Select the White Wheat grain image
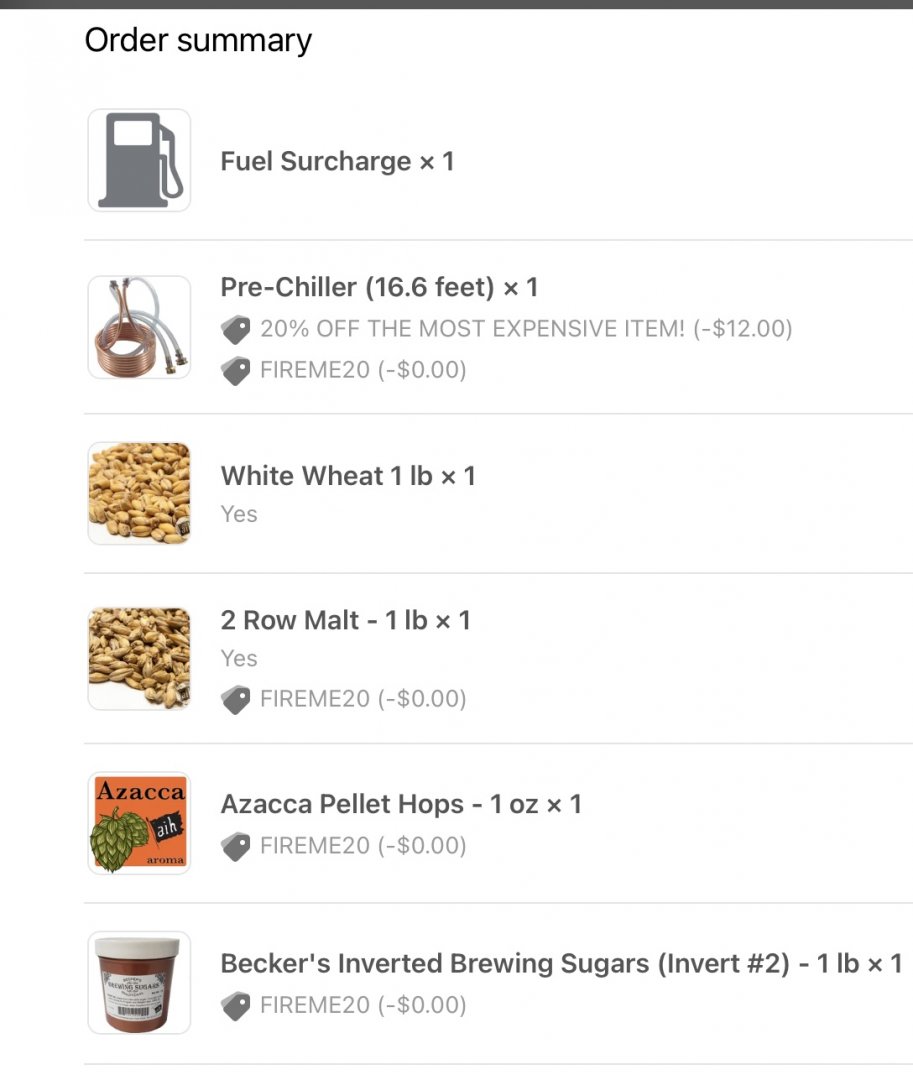This screenshot has width=913, height=1080. click(x=139, y=493)
